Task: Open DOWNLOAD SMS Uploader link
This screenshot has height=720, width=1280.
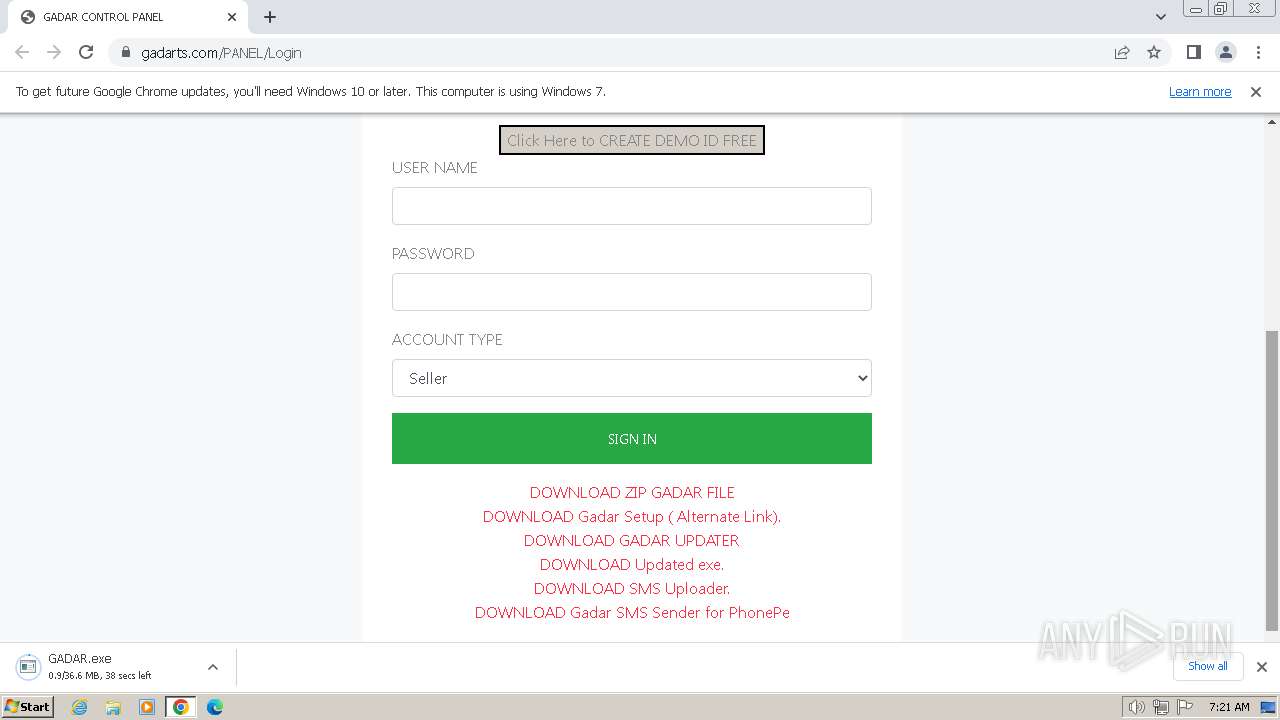Action: click(x=632, y=588)
